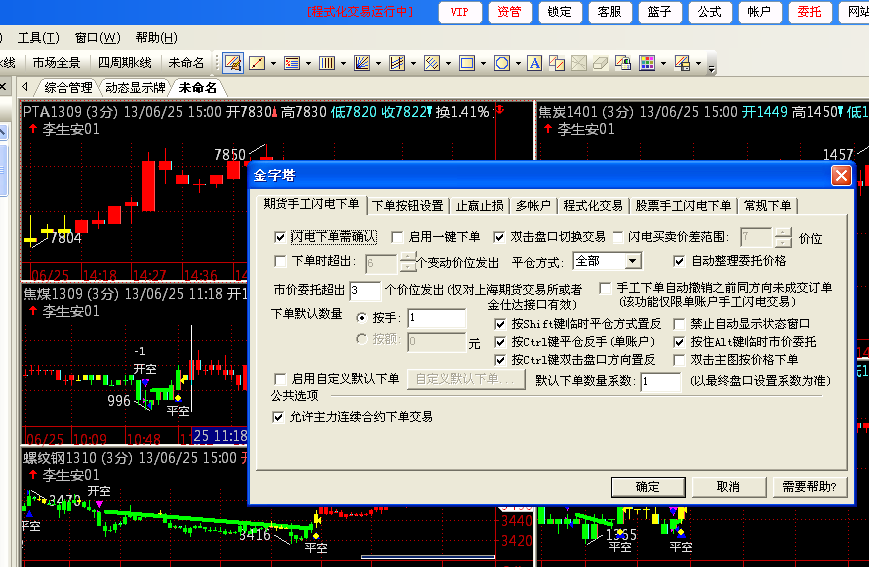Click the 按手 quantity input field
The height and width of the screenshot is (567, 869).
(x=436, y=318)
